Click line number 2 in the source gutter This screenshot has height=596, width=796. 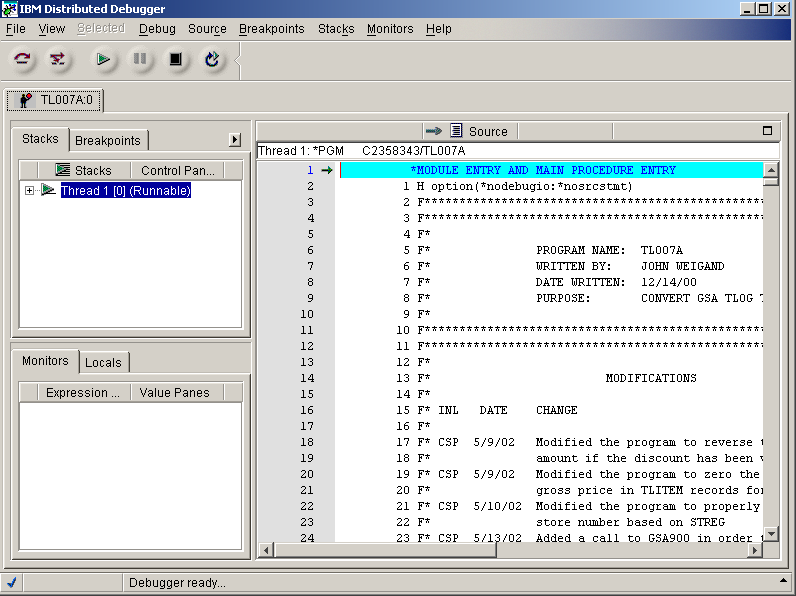tap(310, 186)
